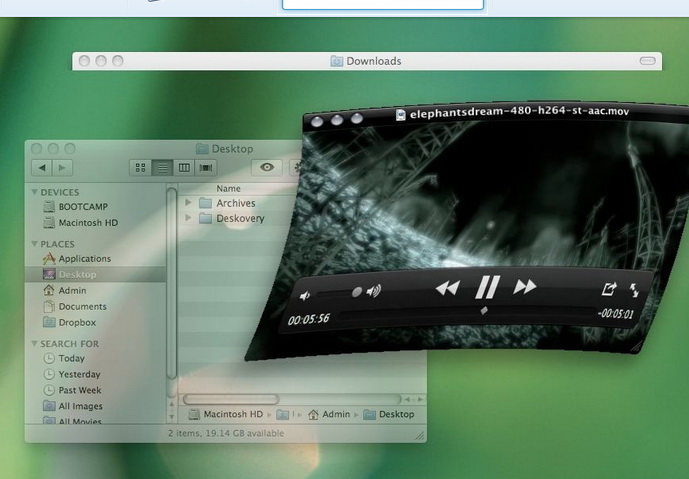Click the Quick Look eye icon
689x479 pixels.
coord(267,168)
